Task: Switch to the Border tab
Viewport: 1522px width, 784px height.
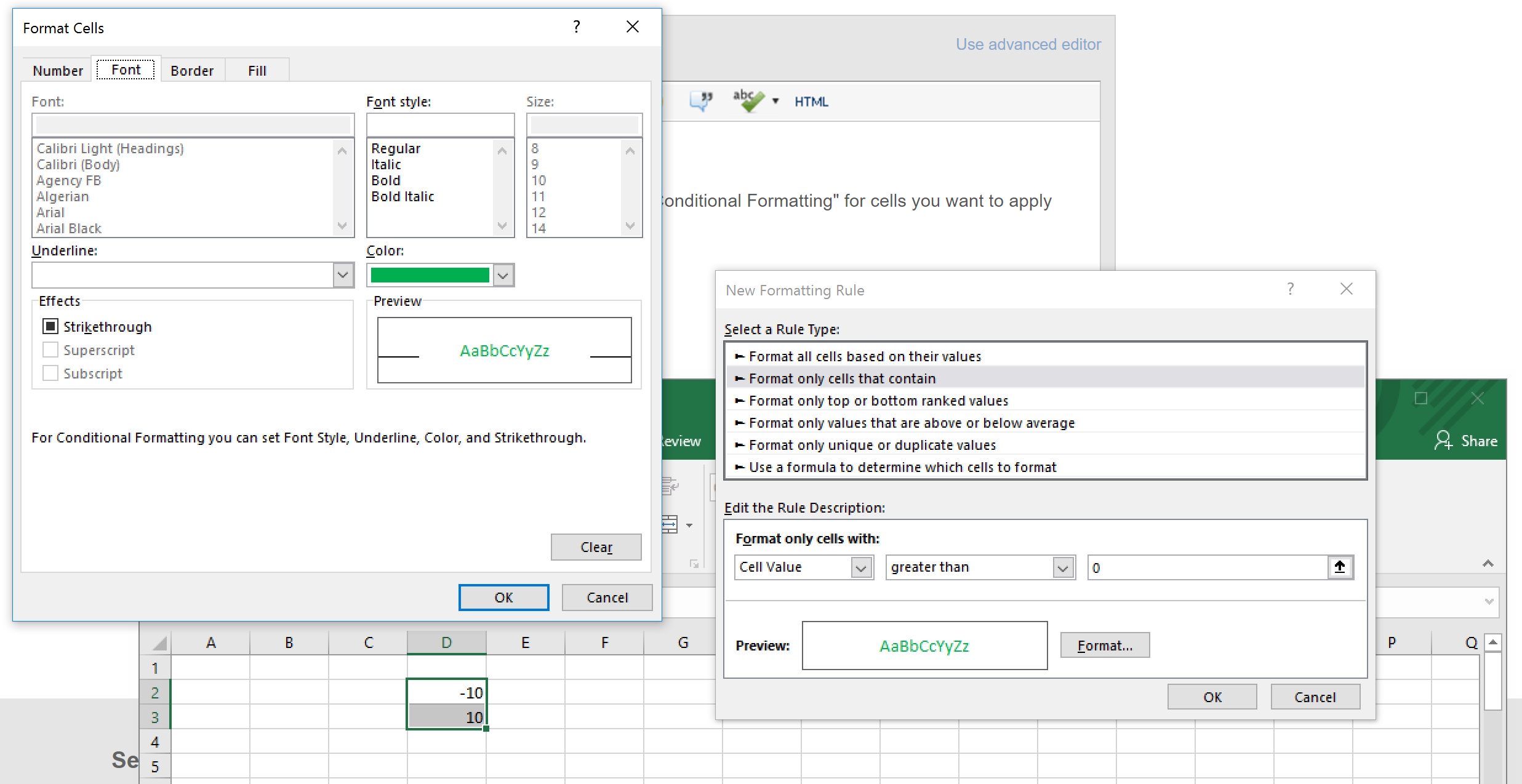Action: (192, 71)
